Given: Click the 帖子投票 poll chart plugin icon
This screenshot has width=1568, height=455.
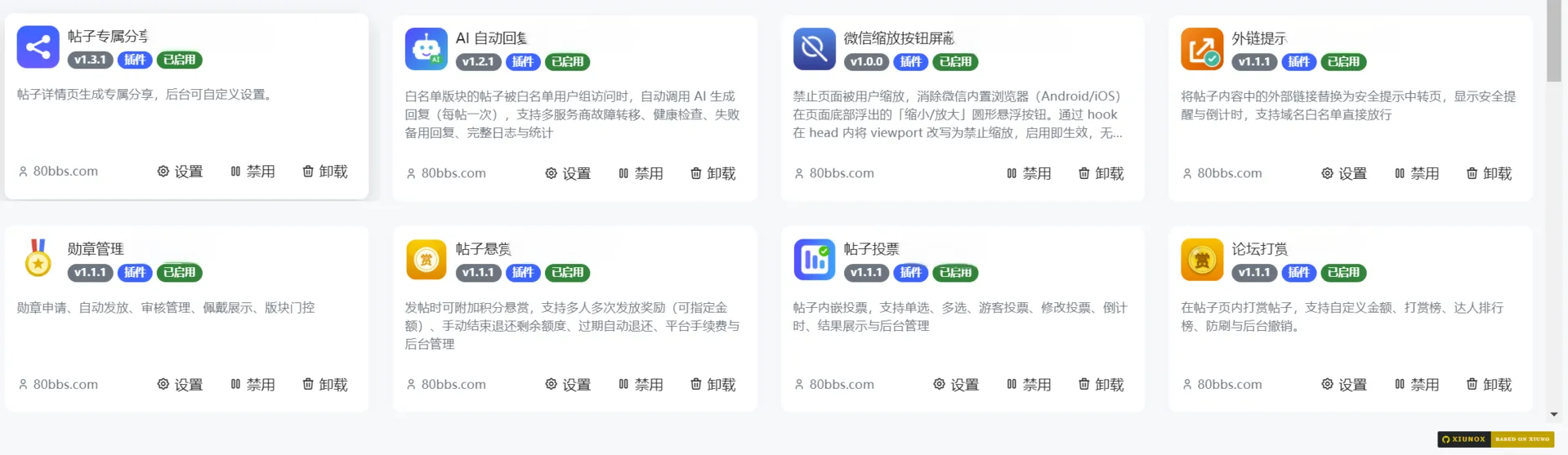Looking at the screenshot, I should click(x=814, y=260).
